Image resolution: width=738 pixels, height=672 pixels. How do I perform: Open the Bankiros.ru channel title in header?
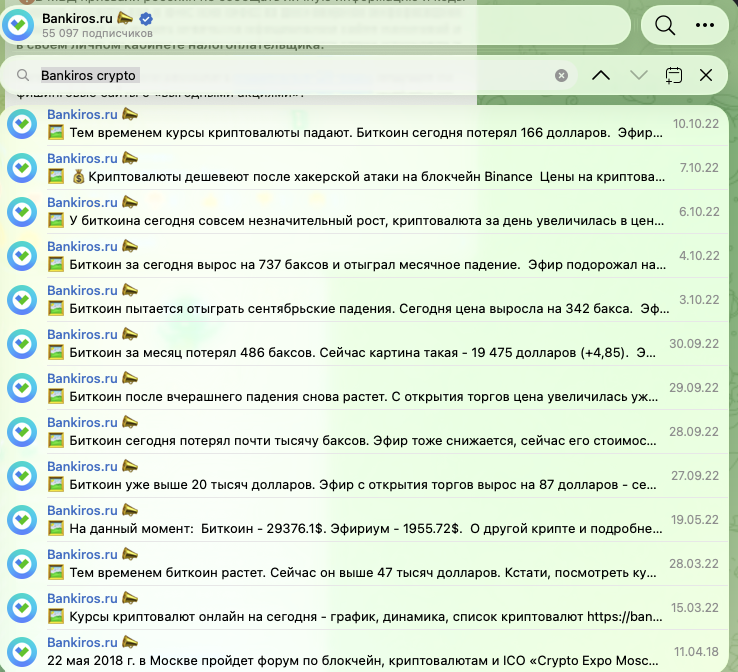77,18
